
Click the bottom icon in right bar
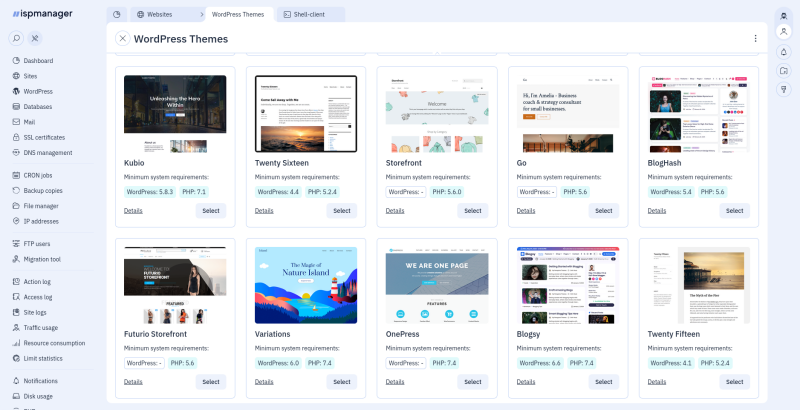tap(784, 89)
